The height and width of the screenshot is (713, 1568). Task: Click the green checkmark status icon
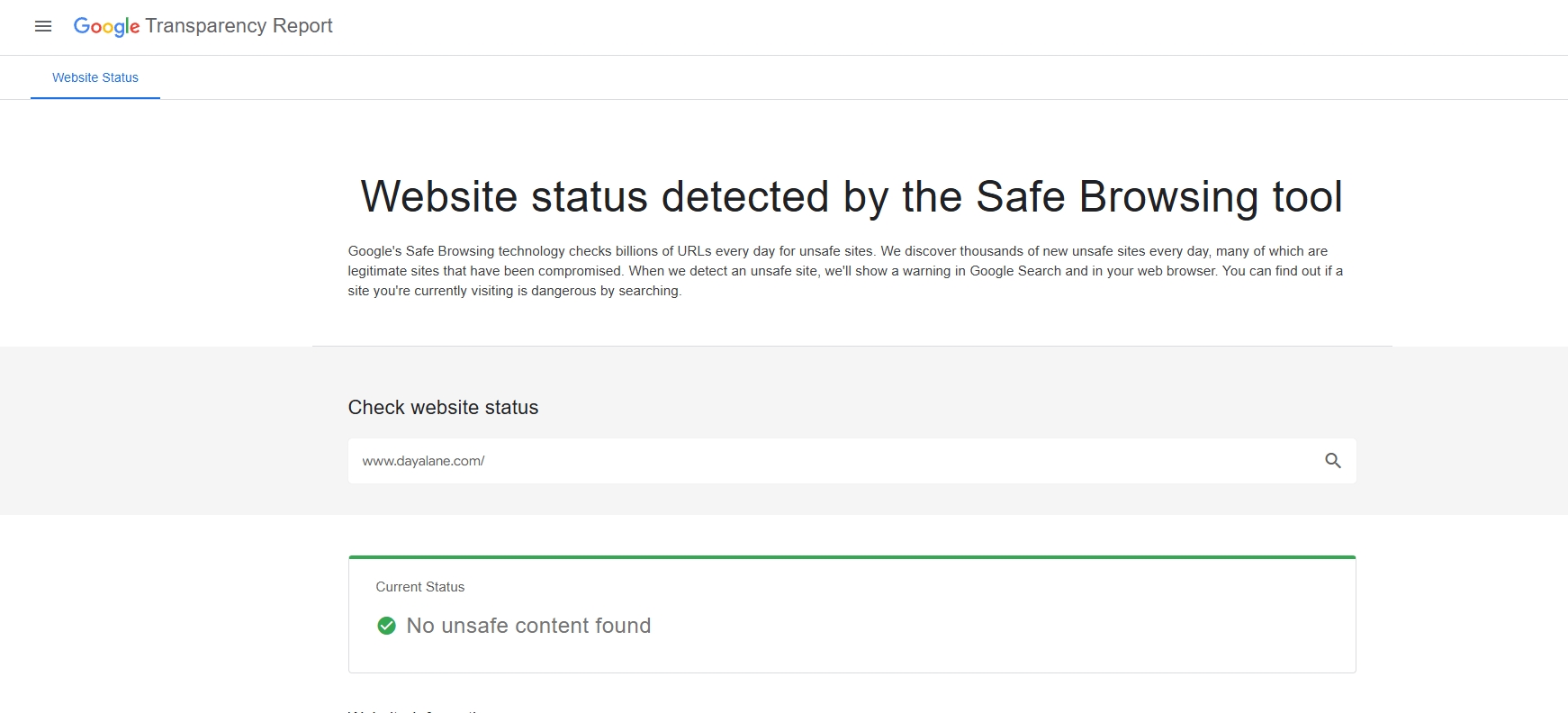point(386,626)
